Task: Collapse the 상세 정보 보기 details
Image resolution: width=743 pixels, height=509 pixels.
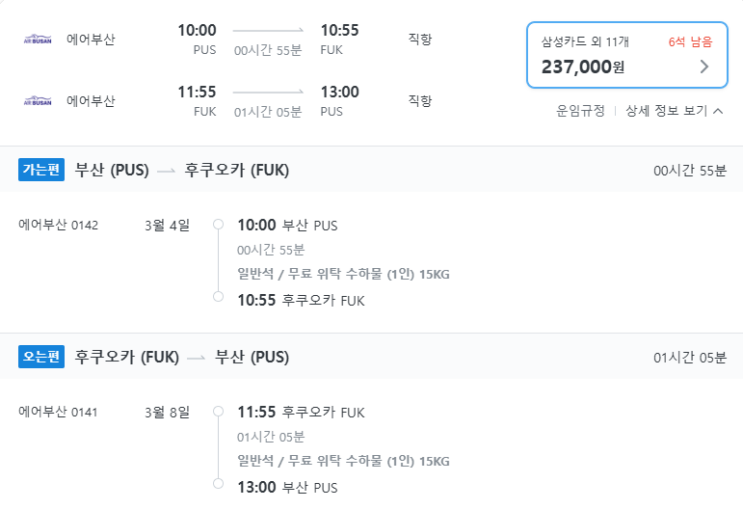Action: coord(674,111)
